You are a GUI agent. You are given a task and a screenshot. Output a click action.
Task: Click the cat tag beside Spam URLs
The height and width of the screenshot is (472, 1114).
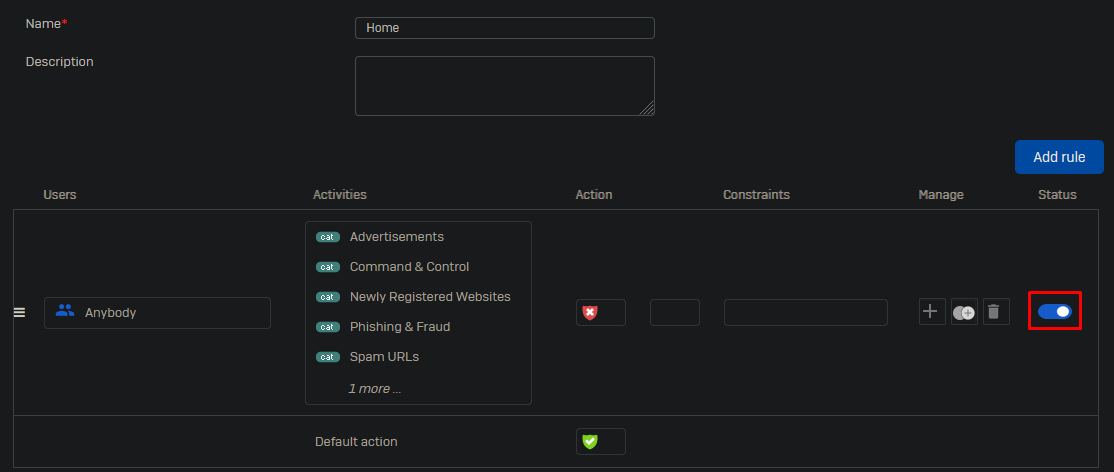328,357
